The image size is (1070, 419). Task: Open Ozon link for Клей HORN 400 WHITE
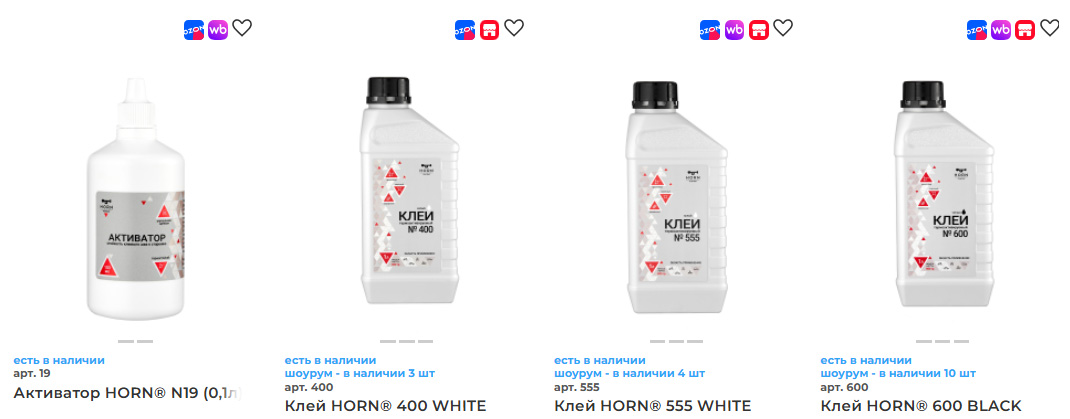point(465,30)
